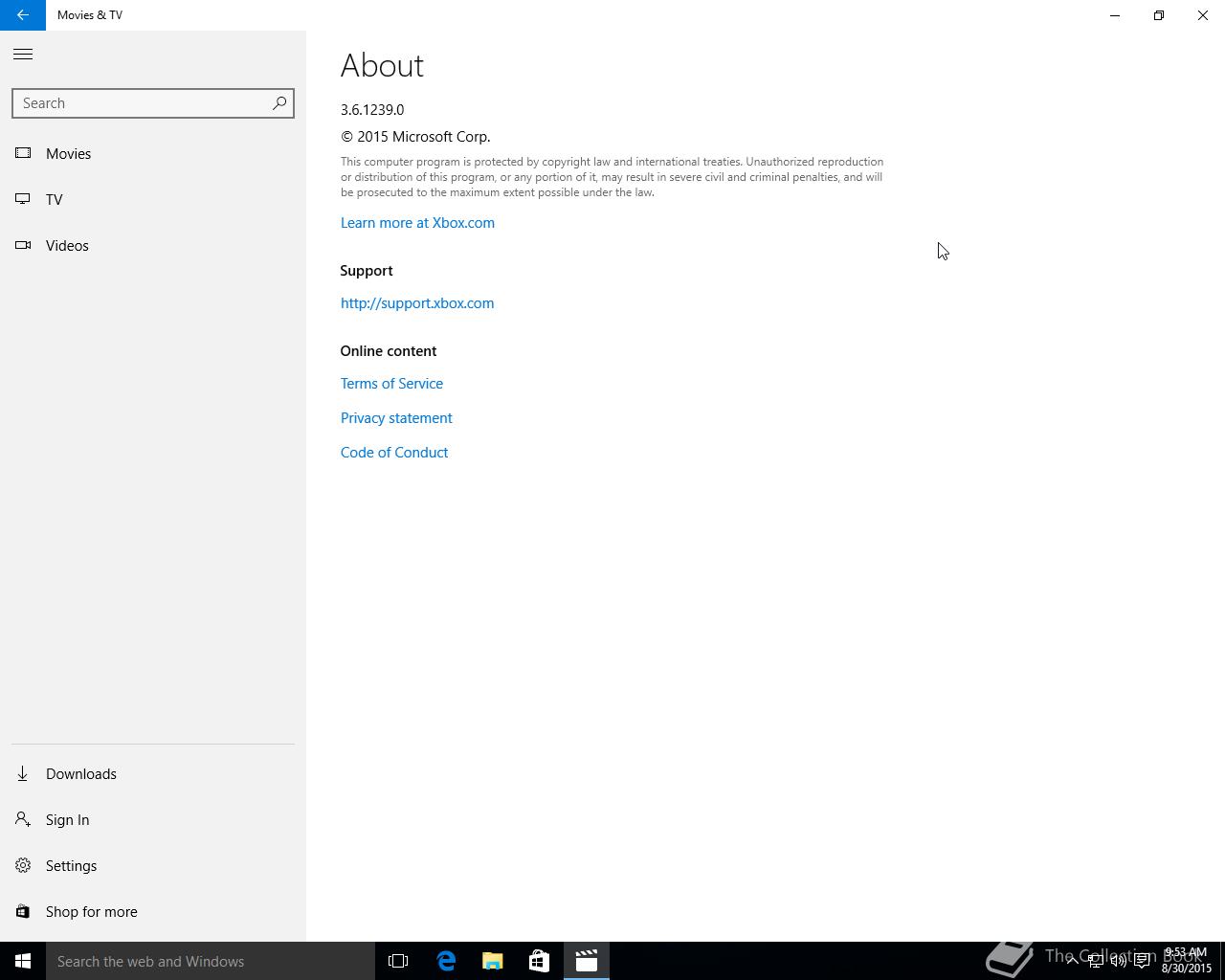This screenshot has height=980, width=1225.
Task: Click the Settings gear icon
Action: click(x=23, y=865)
